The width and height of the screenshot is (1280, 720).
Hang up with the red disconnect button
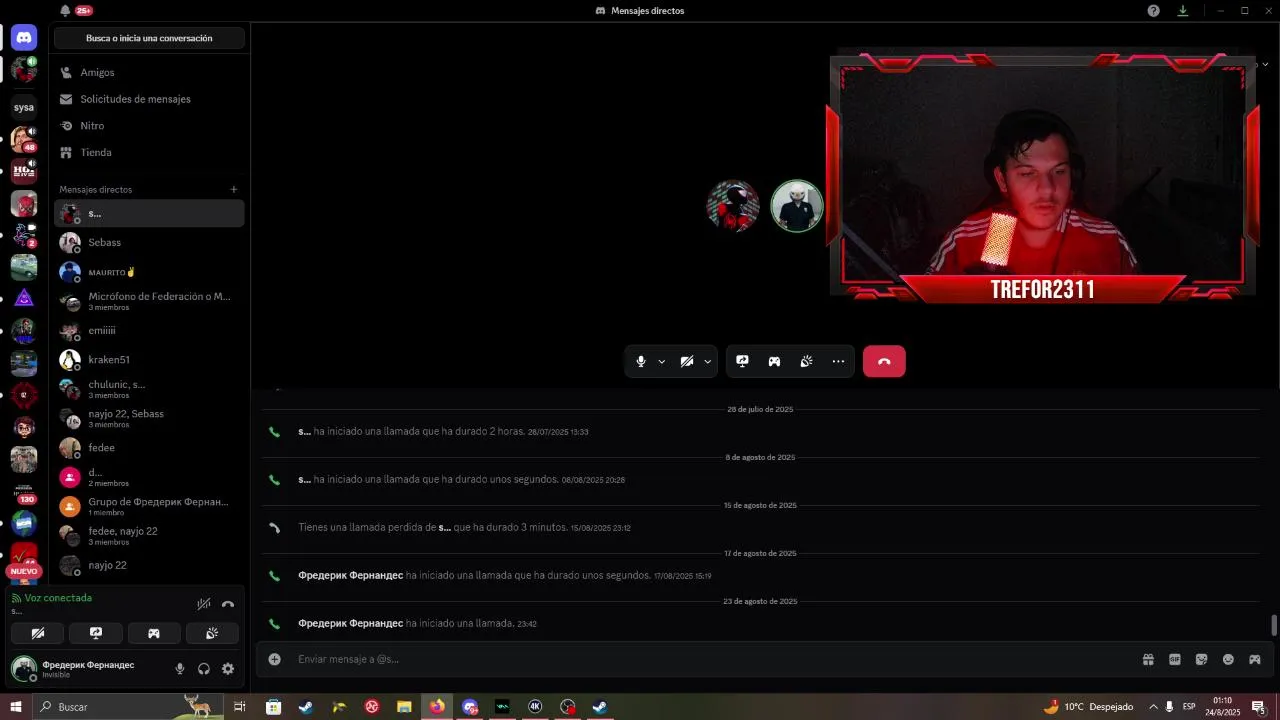[x=884, y=361]
